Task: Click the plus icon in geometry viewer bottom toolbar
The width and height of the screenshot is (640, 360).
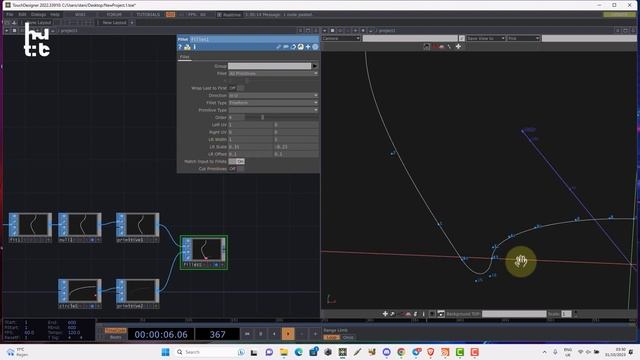Action: click(385, 313)
